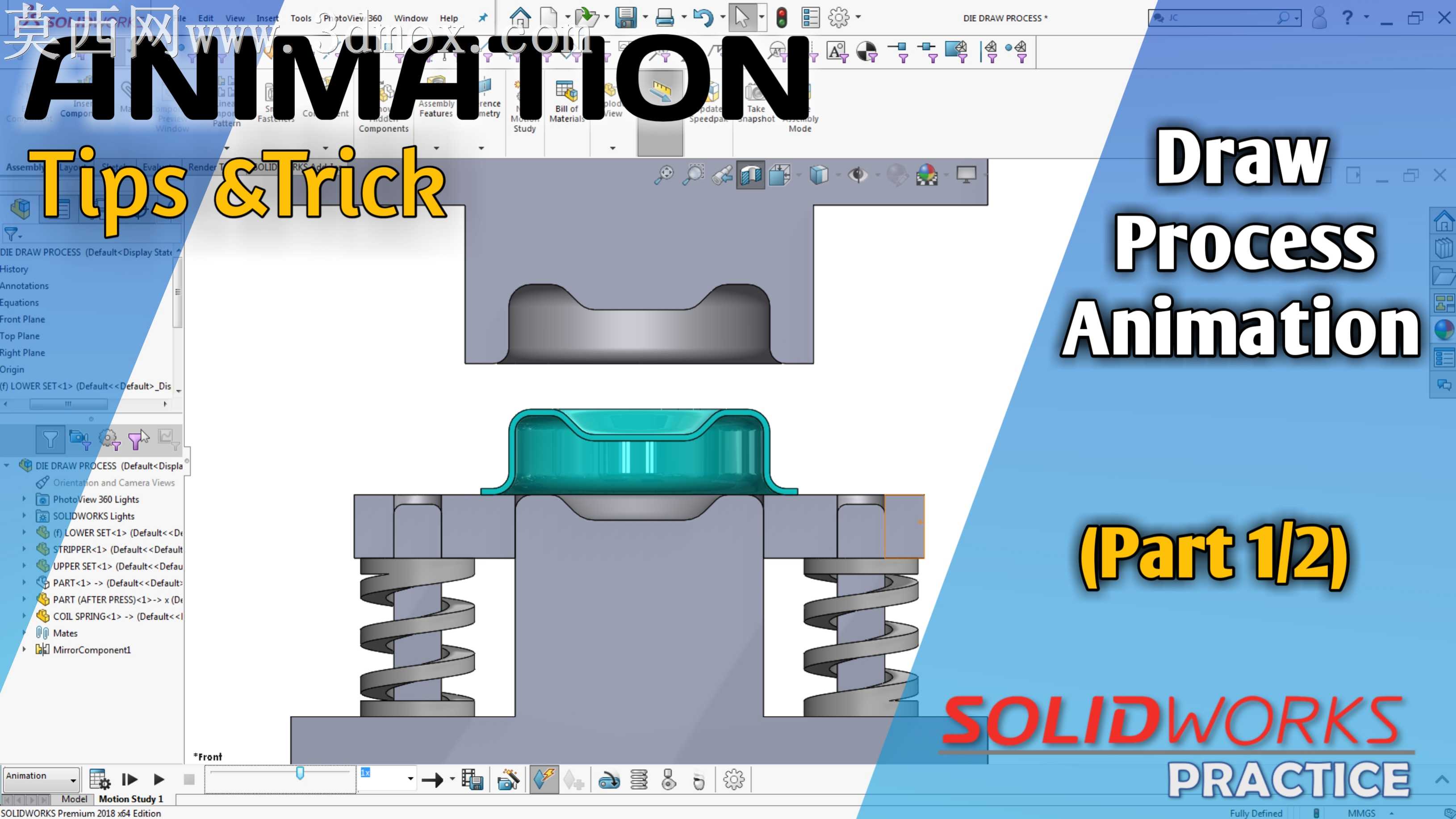Add a Spring via motion toolbar

pos(639,779)
